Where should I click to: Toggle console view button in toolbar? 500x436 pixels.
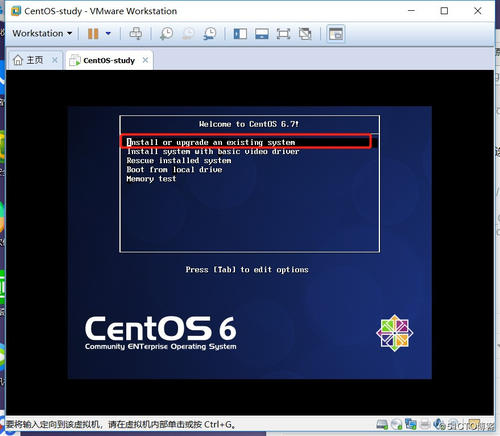(x=336, y=34)
